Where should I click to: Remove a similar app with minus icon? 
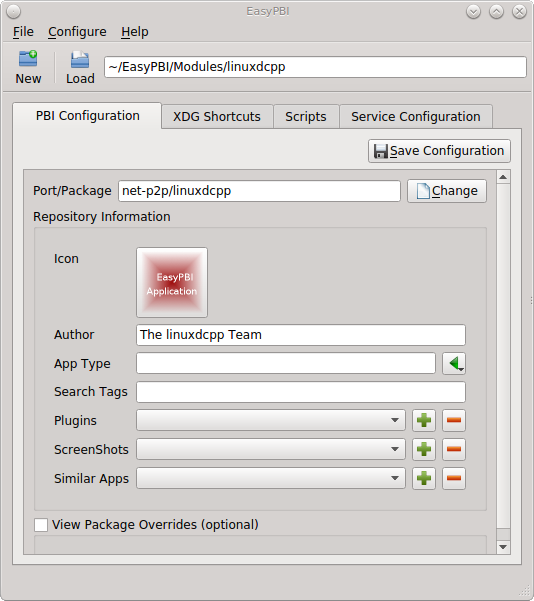[454, 478]
